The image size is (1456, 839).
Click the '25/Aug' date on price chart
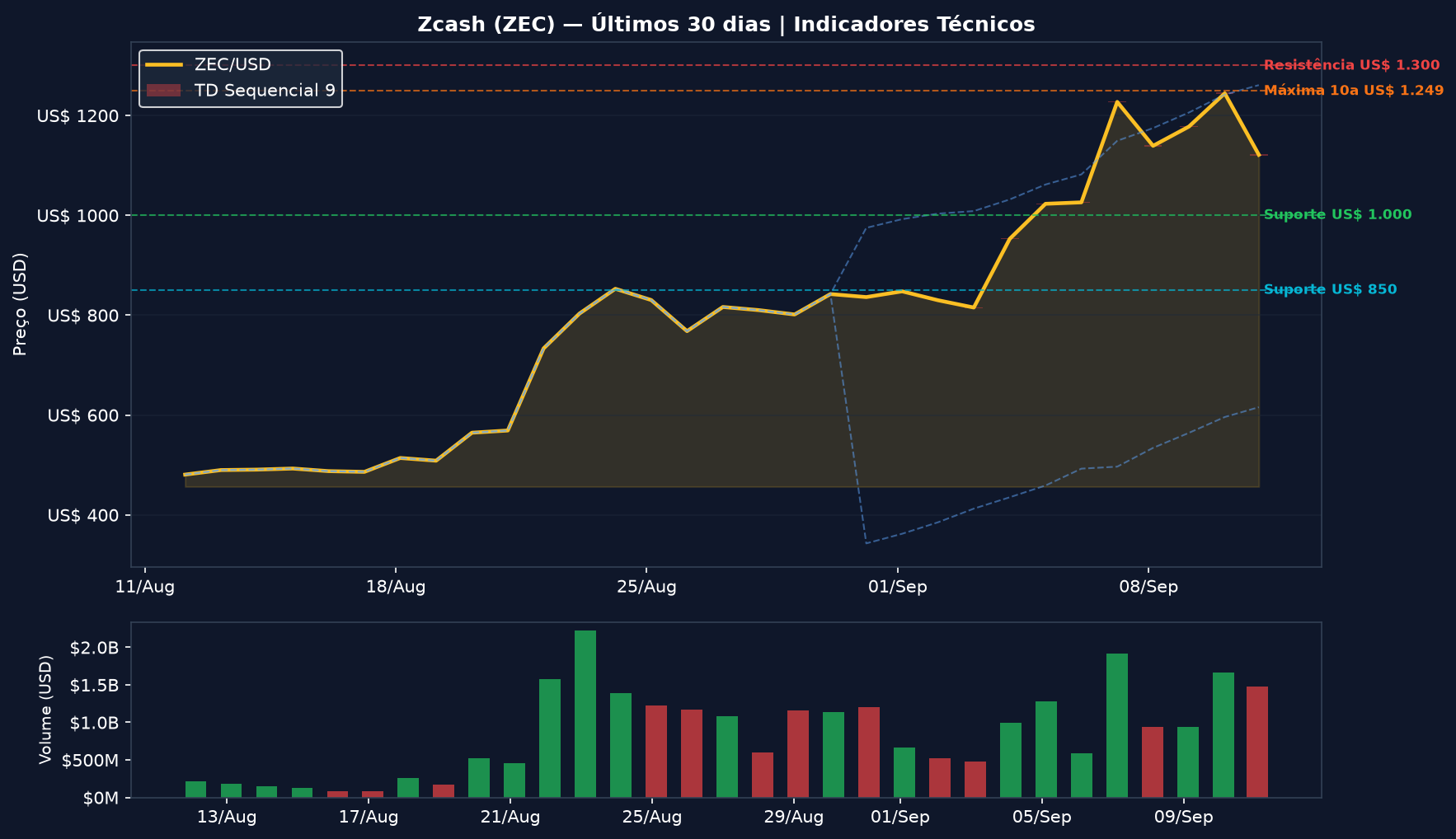[646, 587]
